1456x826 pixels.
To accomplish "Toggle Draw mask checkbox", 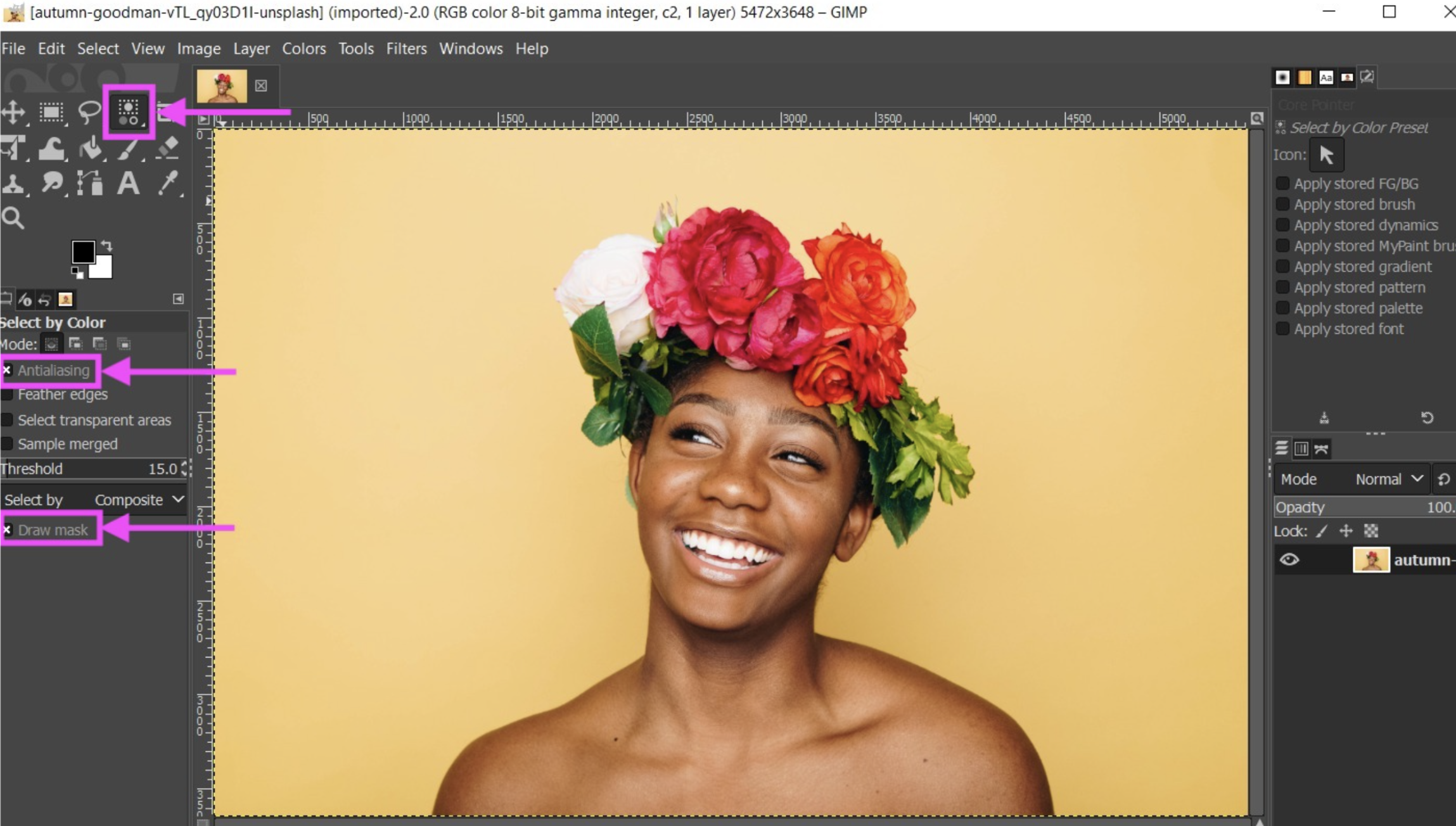I will (8, 530).
